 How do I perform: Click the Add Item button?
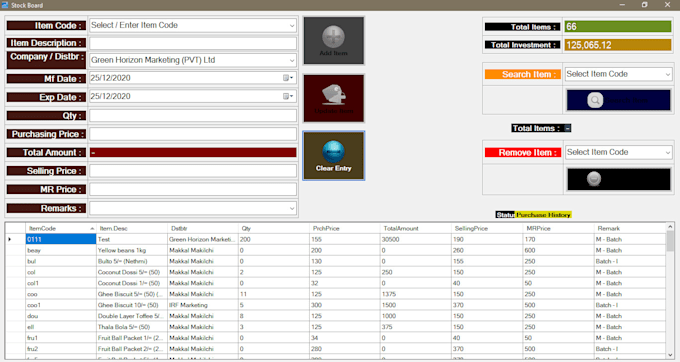click(333, 41)
